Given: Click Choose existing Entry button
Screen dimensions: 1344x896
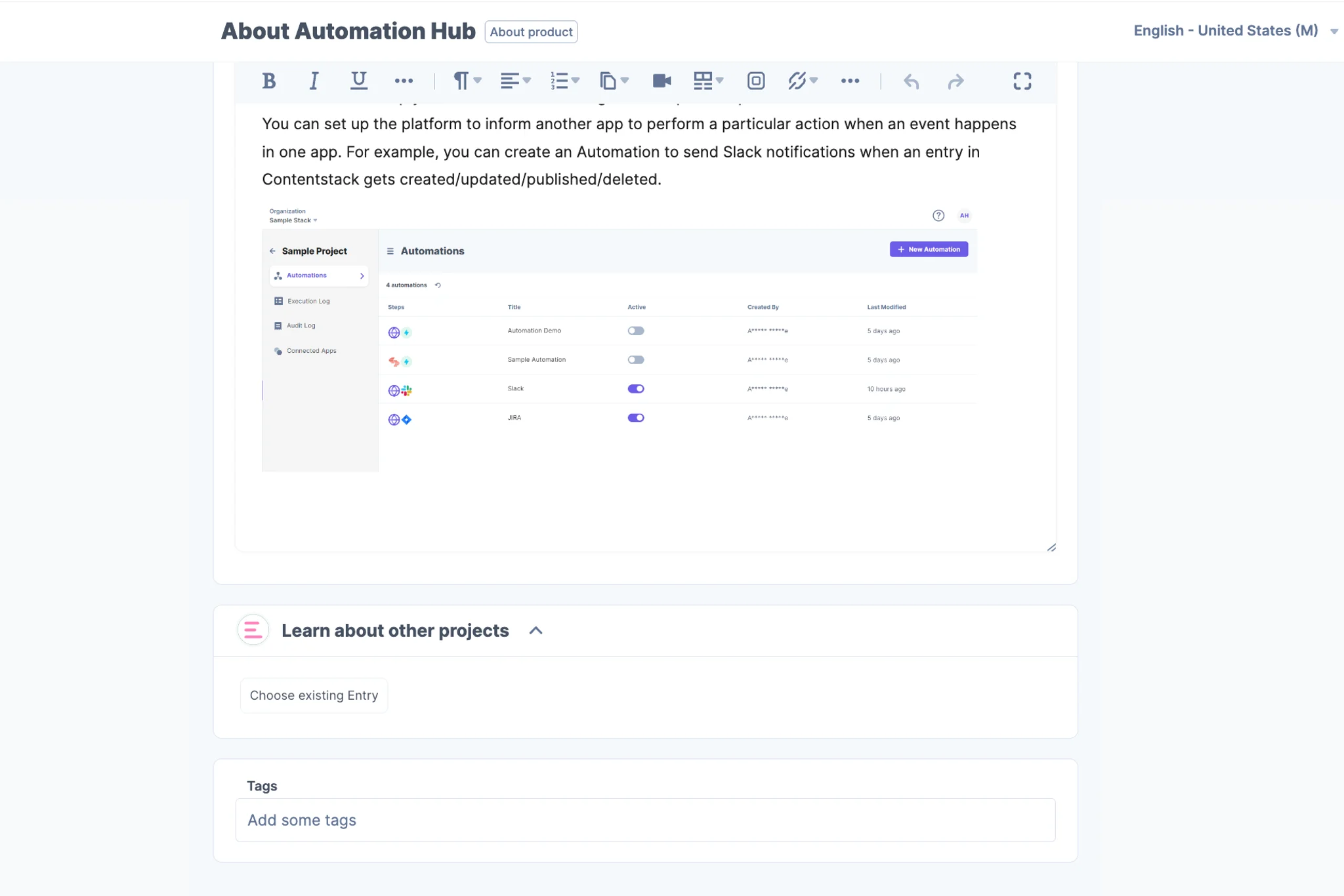Looking at the screenshot, I should point(314,695).
